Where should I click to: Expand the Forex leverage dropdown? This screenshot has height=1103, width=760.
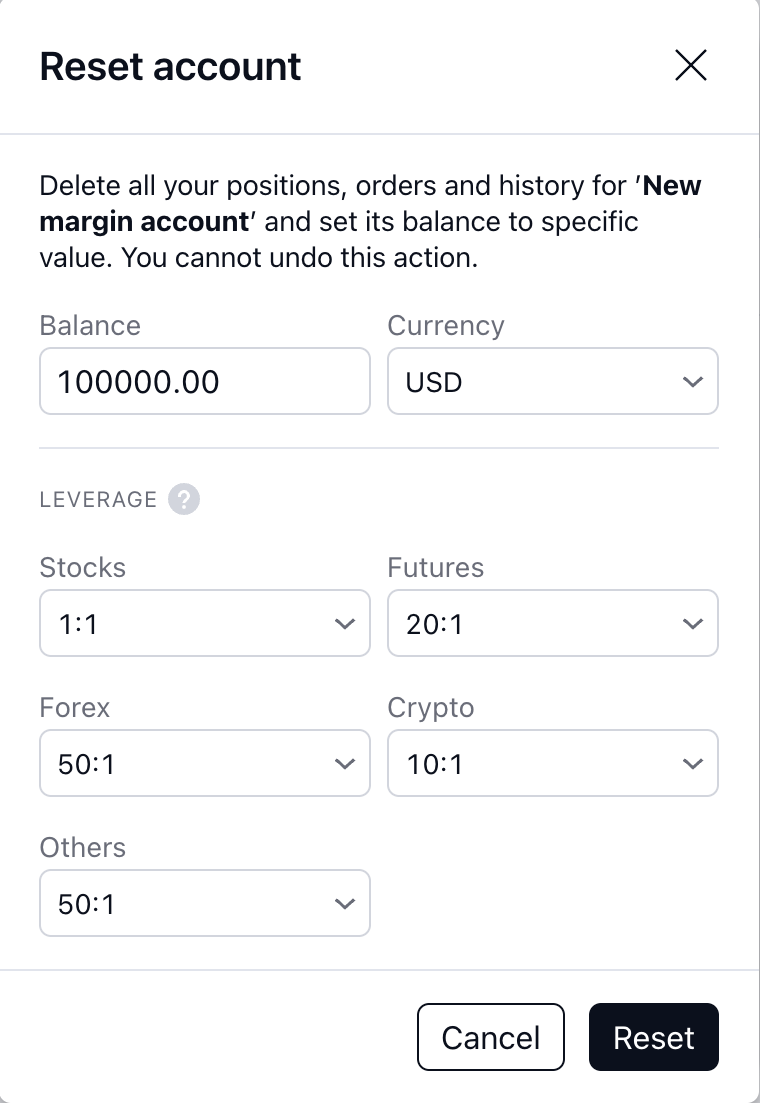pyautogui.click(x=190, y=763)
